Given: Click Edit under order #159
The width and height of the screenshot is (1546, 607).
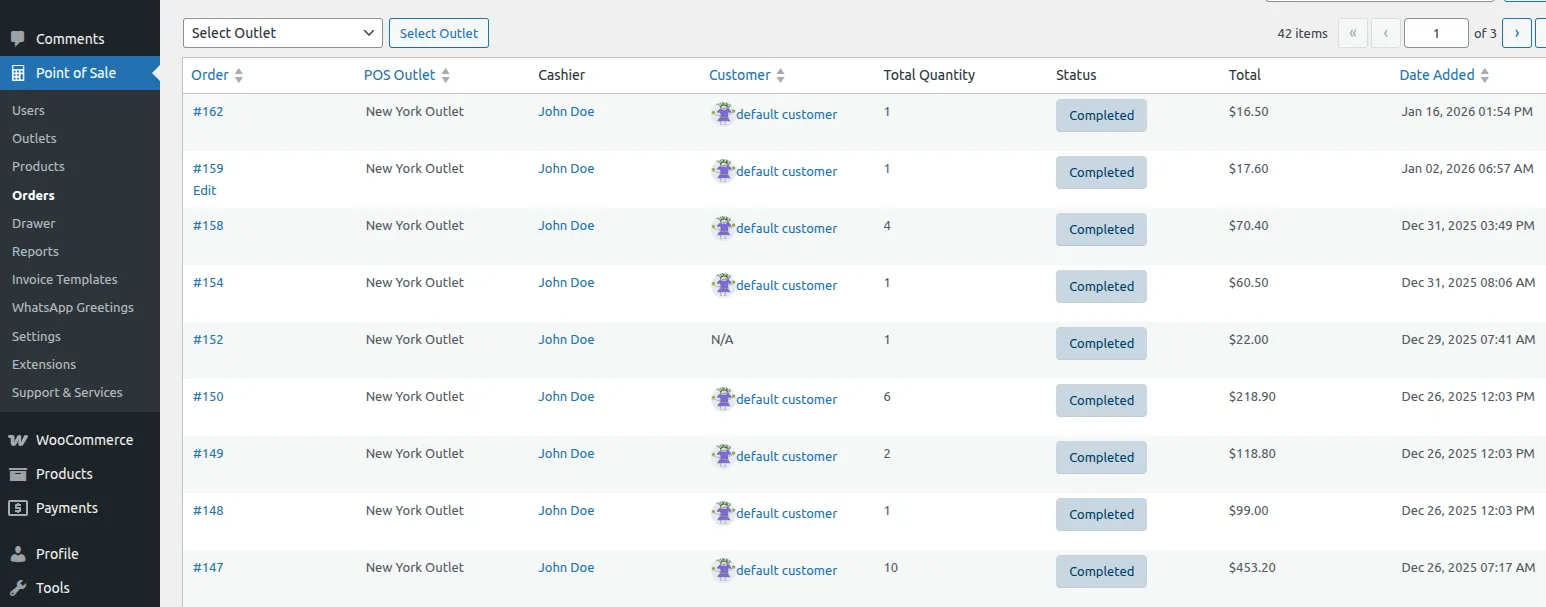Looking at the screenshot, I should [204, 190].
